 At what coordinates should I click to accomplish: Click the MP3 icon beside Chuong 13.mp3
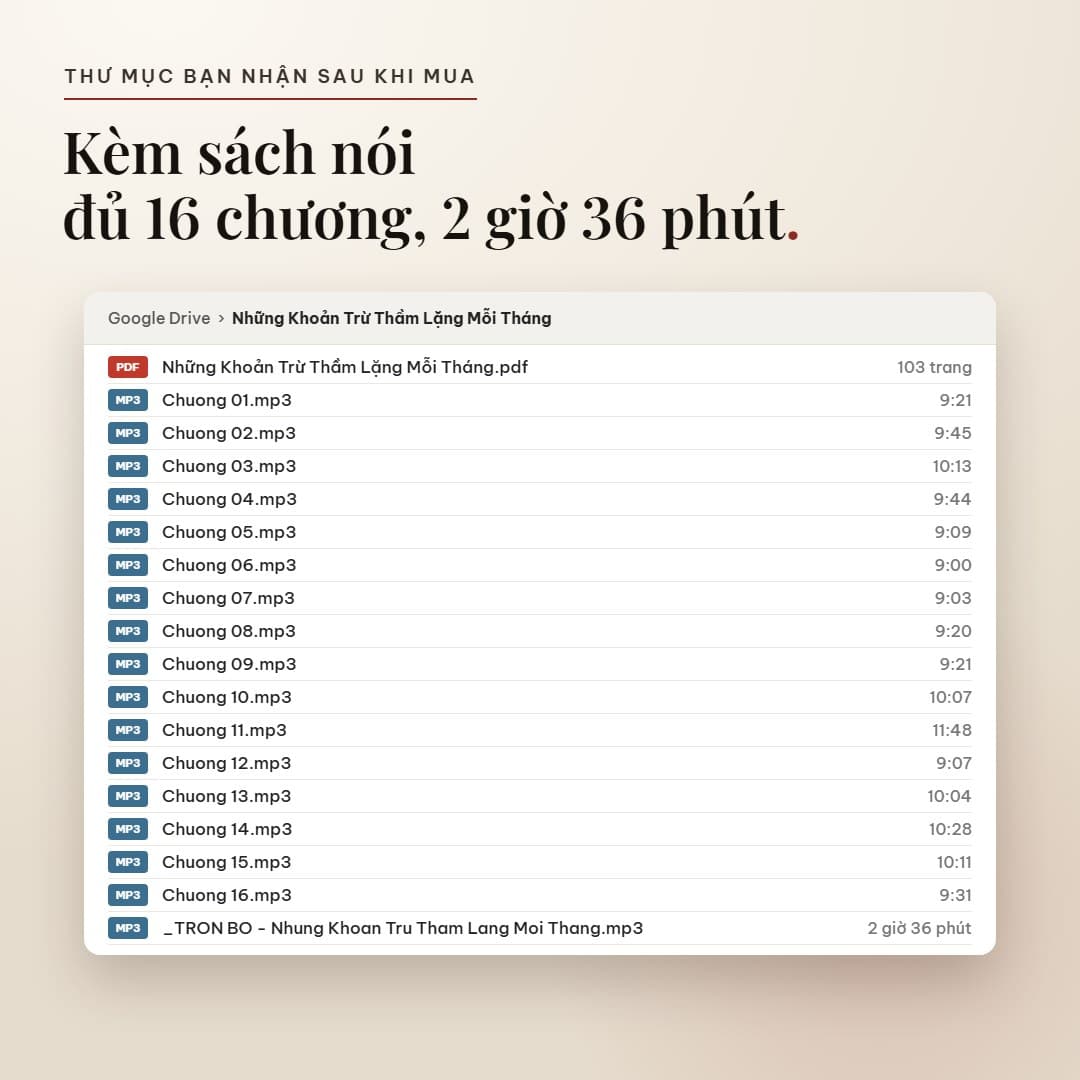[x=127, y=797]
